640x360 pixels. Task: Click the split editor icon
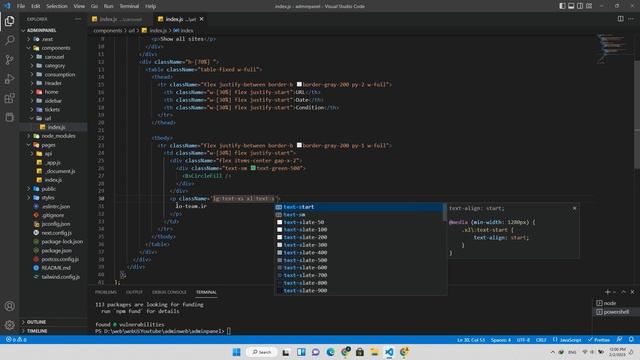point(620,19)
